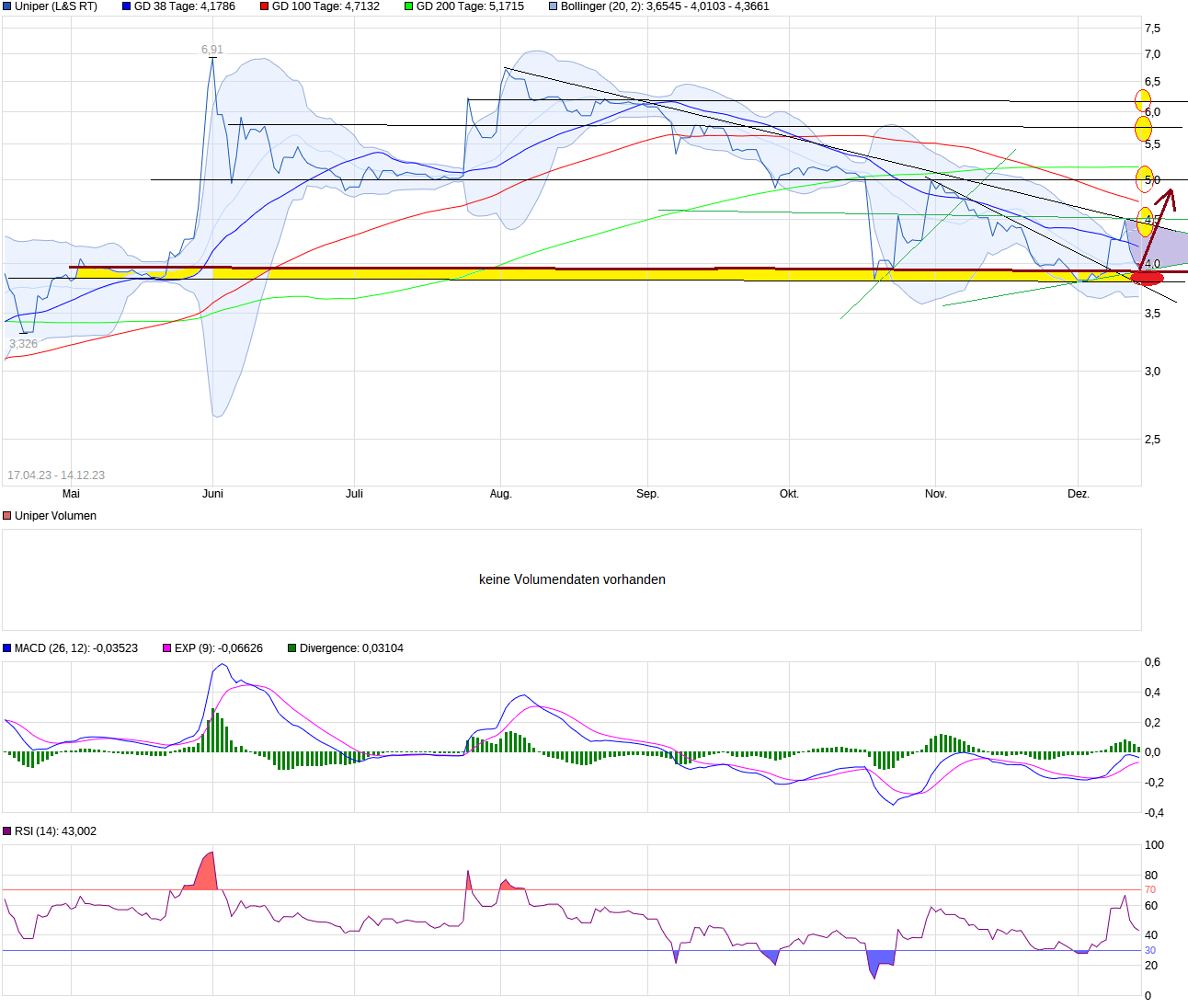The image size is (1188, 1008).
Task: Click the Uniper Volumen red legend swatch
Action: pos(7,516)
